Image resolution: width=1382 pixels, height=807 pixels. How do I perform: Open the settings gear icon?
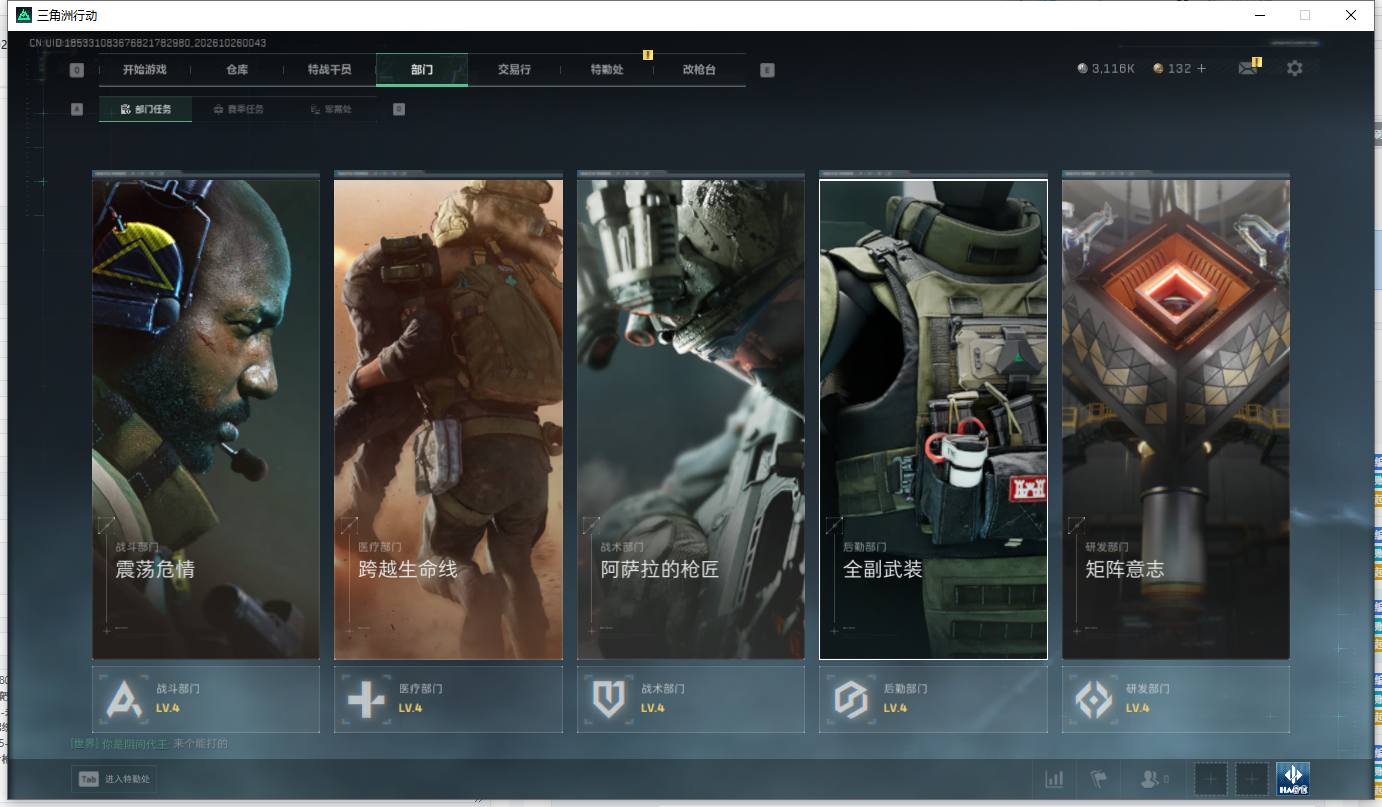1295,68
